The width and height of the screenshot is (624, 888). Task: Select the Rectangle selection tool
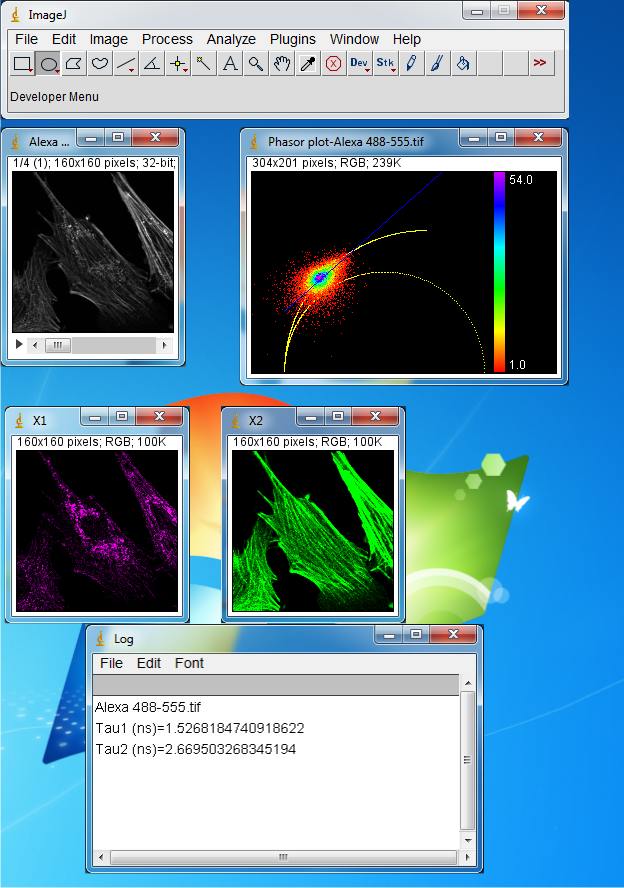coord(22,63)
